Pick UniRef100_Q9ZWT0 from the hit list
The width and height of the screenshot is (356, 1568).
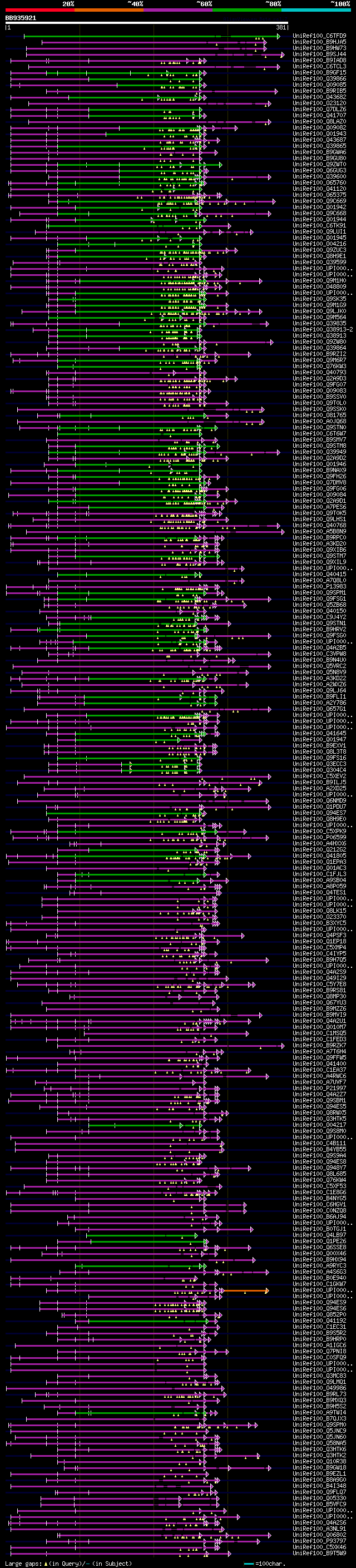tap(319, 164)
